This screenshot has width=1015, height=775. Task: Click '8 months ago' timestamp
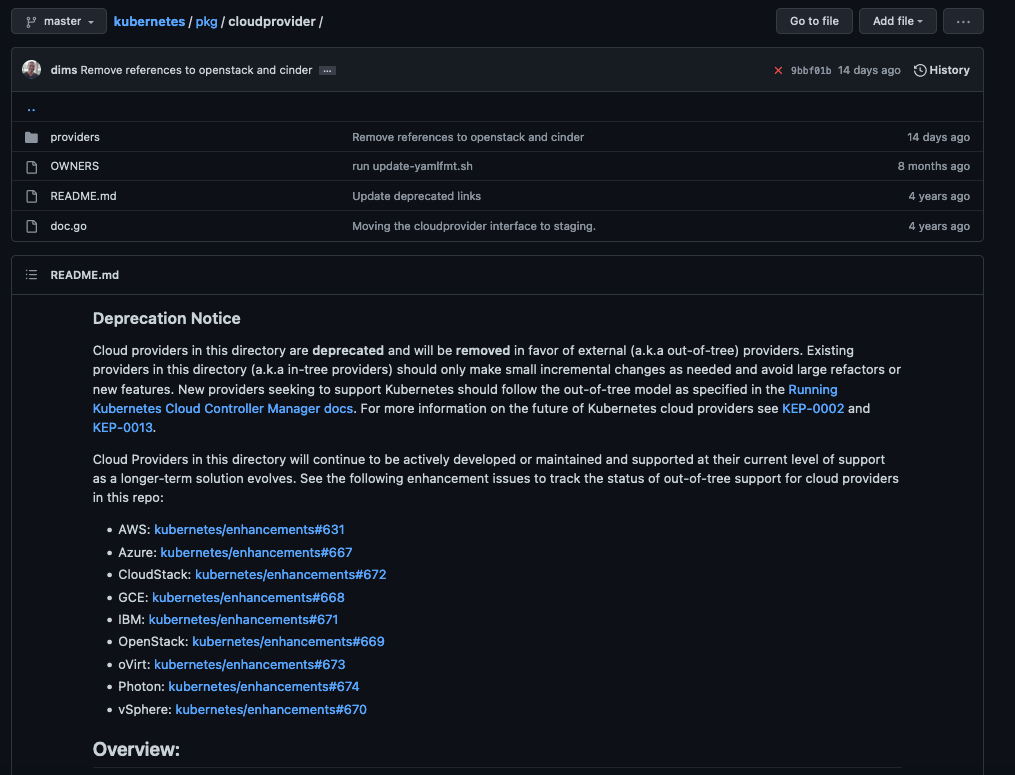tap(933, 166)
